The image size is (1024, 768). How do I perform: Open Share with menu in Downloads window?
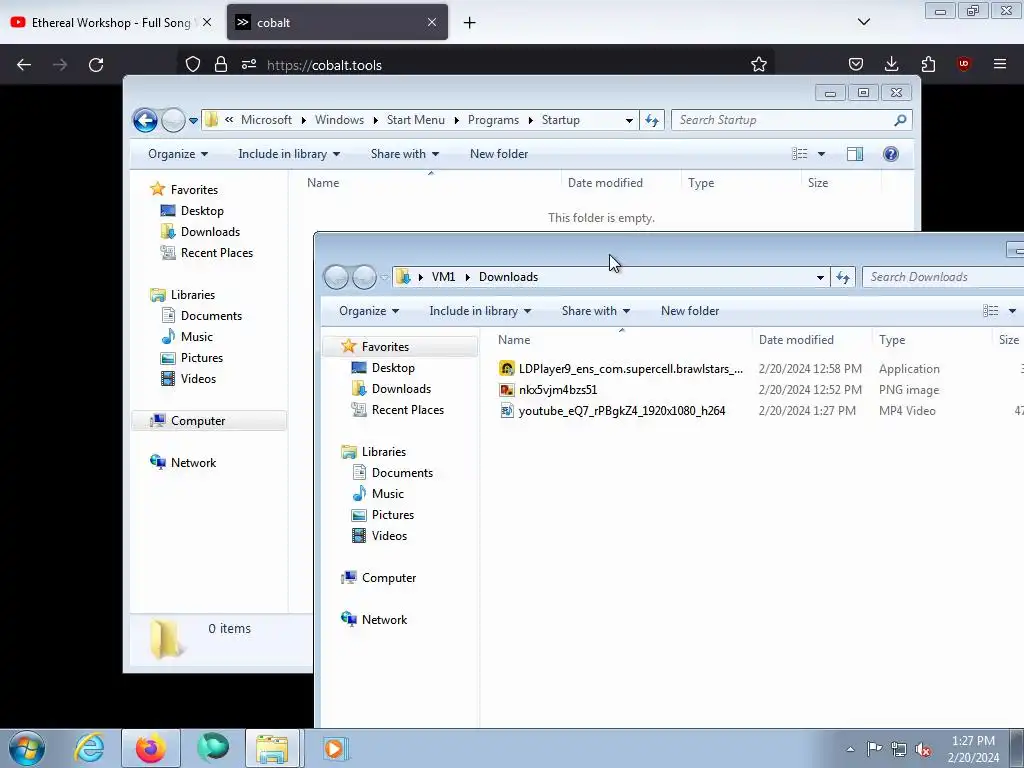[596, 311]
